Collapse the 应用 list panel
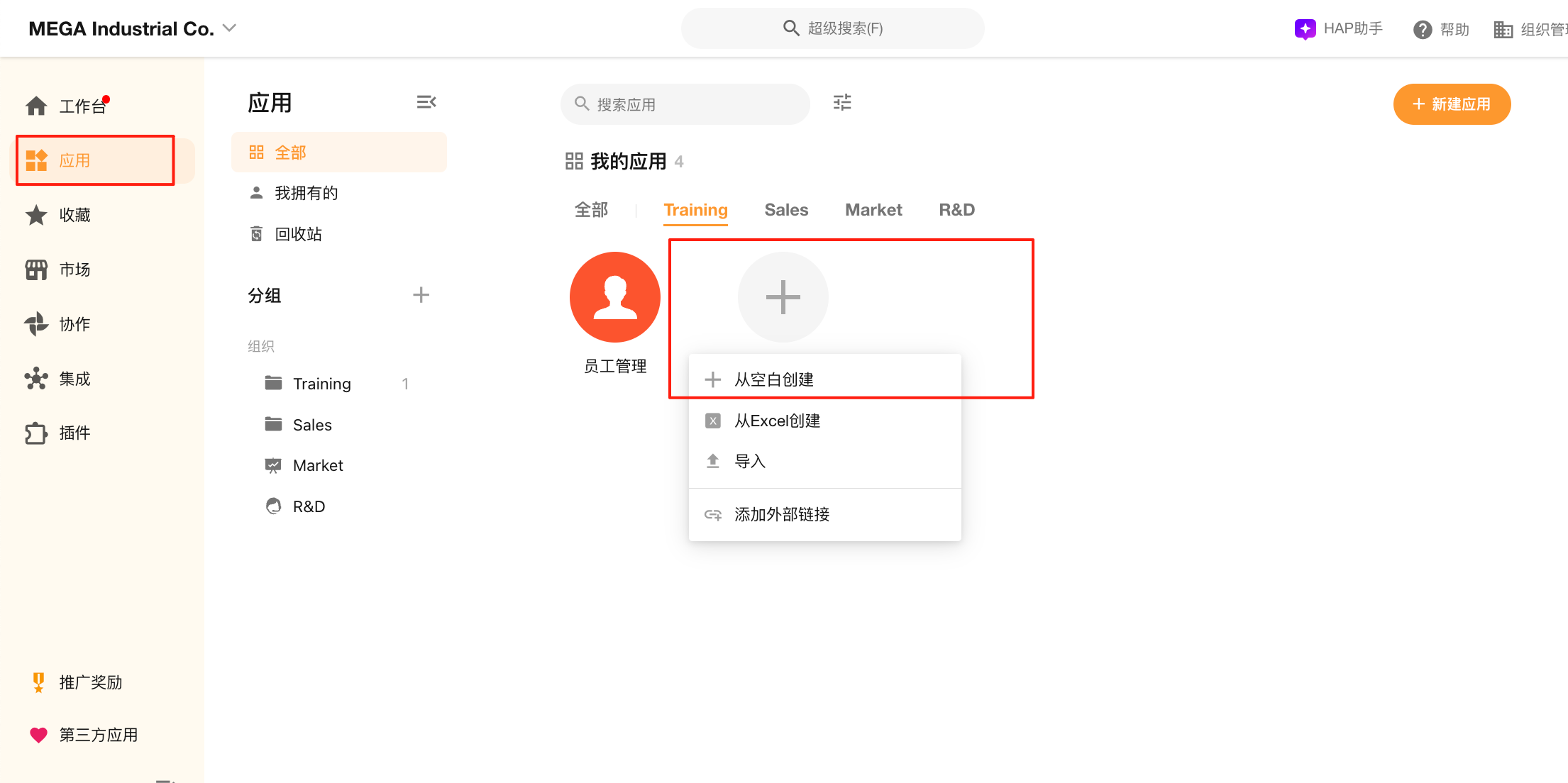The image size is (1568, 783). click(426, 101)
